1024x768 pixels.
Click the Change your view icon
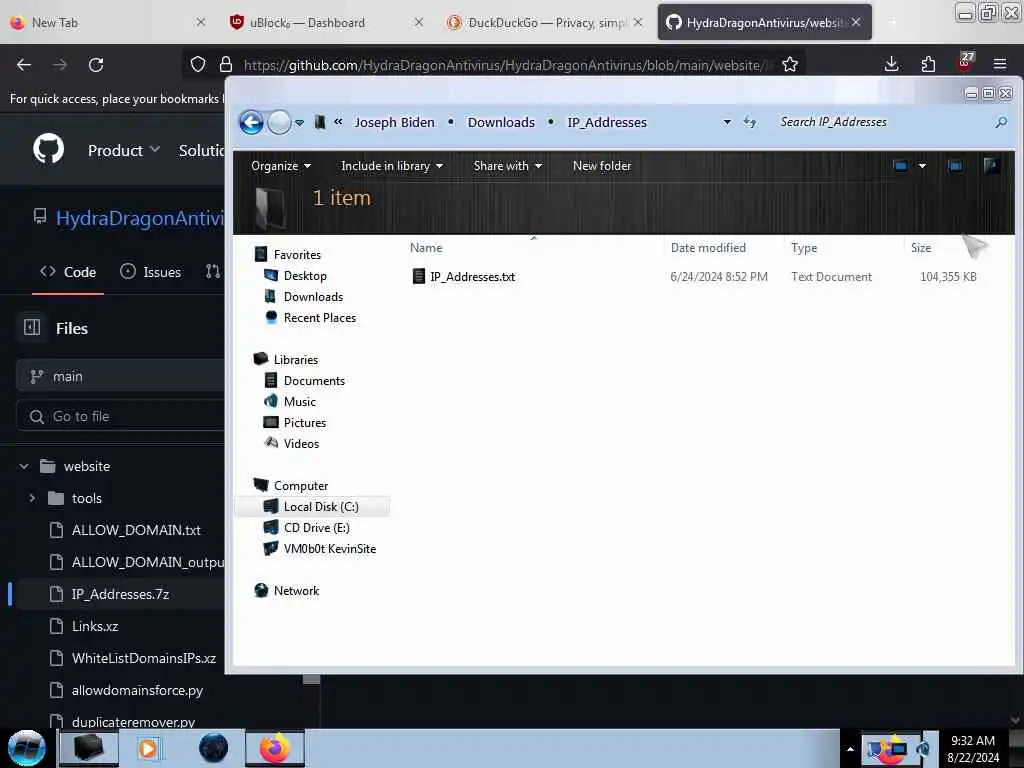click(x=901, y=166)
